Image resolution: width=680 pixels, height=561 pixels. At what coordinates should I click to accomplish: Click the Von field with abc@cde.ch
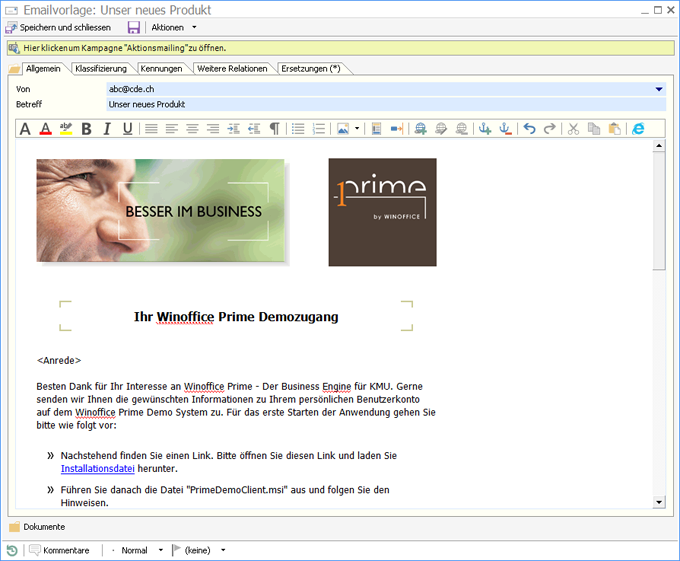coord(386,89)
